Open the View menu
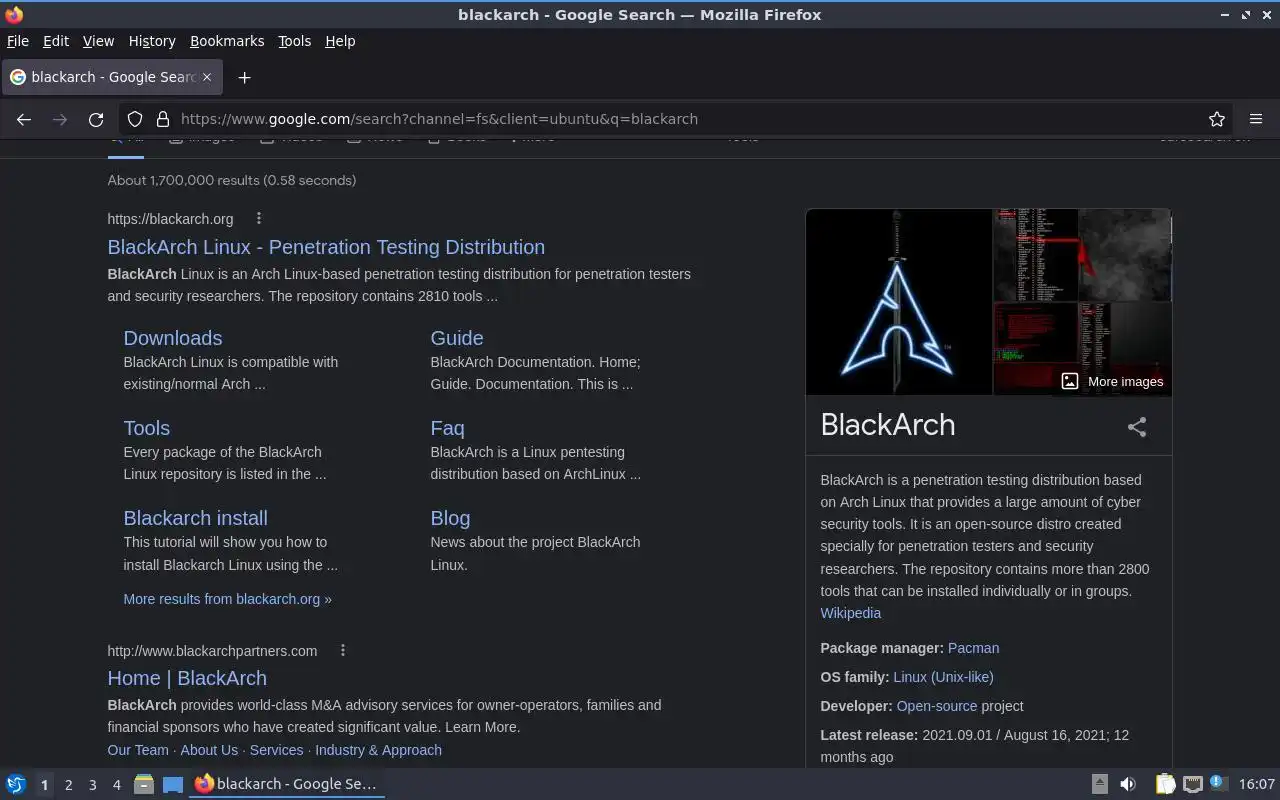The image size is (1280, 800). 98,41
